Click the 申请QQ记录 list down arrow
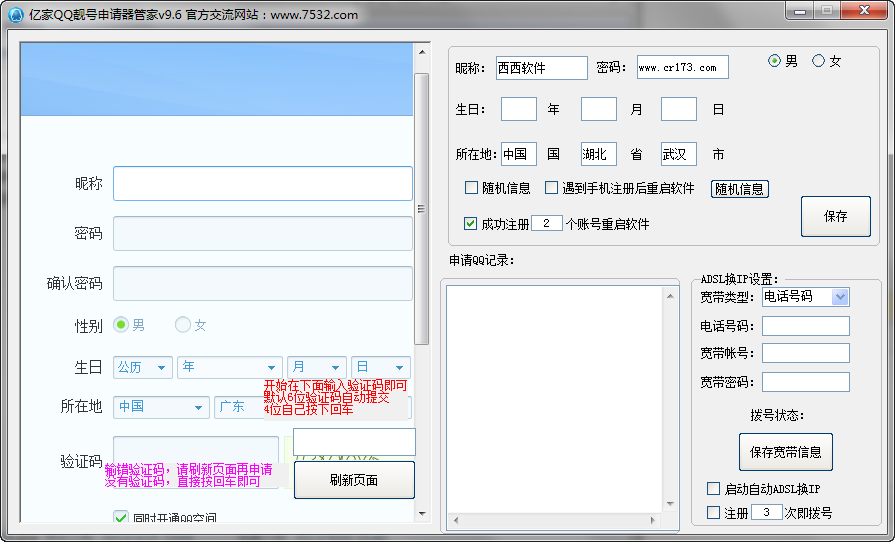The height and width of the screenshot is (542, 895). pyautogui.click(x=670, y=504)
